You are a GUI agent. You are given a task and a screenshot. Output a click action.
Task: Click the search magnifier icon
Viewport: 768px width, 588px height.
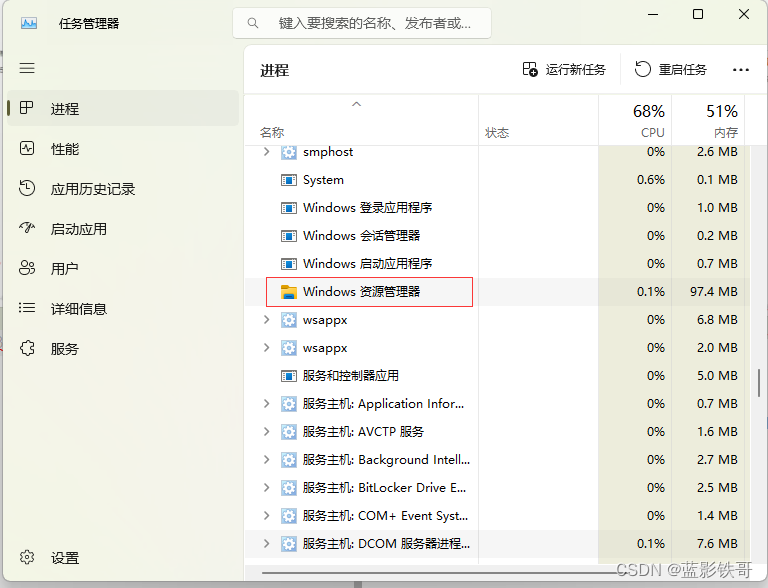coord(253,23)
